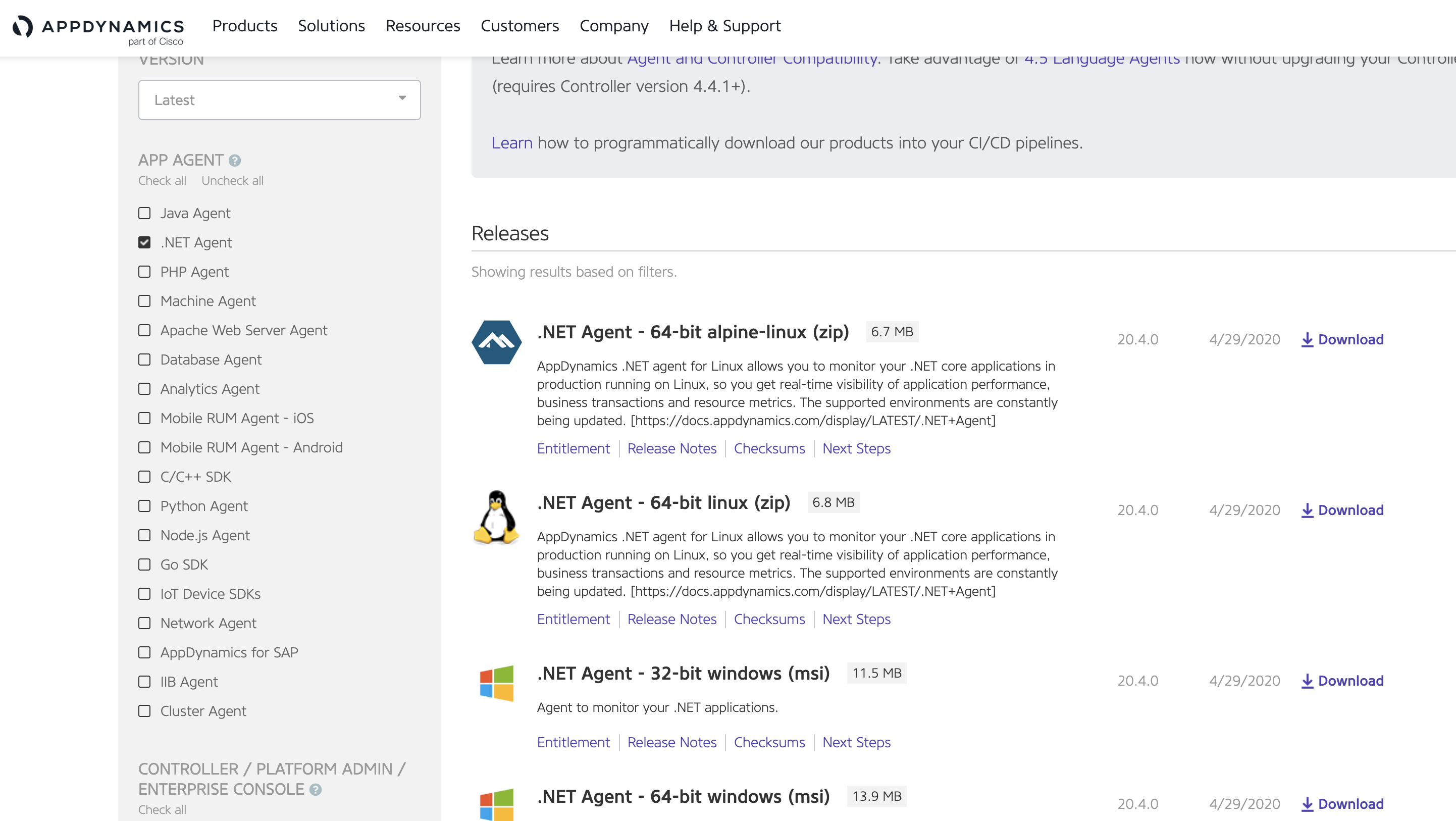Enable the Java Agent filter checkbox
The height and width of the screenshot is (821, 1456).
145,213
